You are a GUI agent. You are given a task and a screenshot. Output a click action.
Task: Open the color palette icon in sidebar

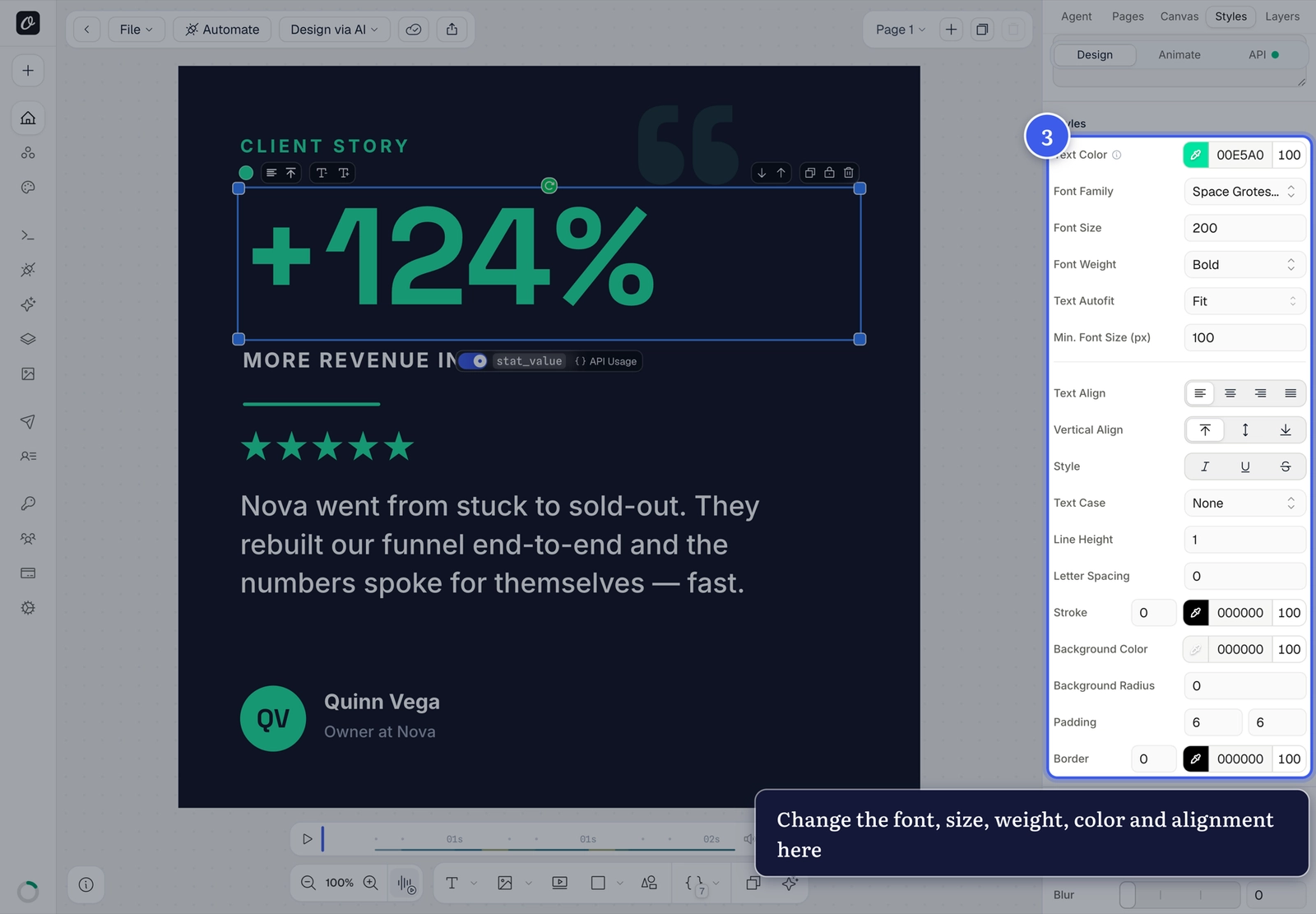28,188
